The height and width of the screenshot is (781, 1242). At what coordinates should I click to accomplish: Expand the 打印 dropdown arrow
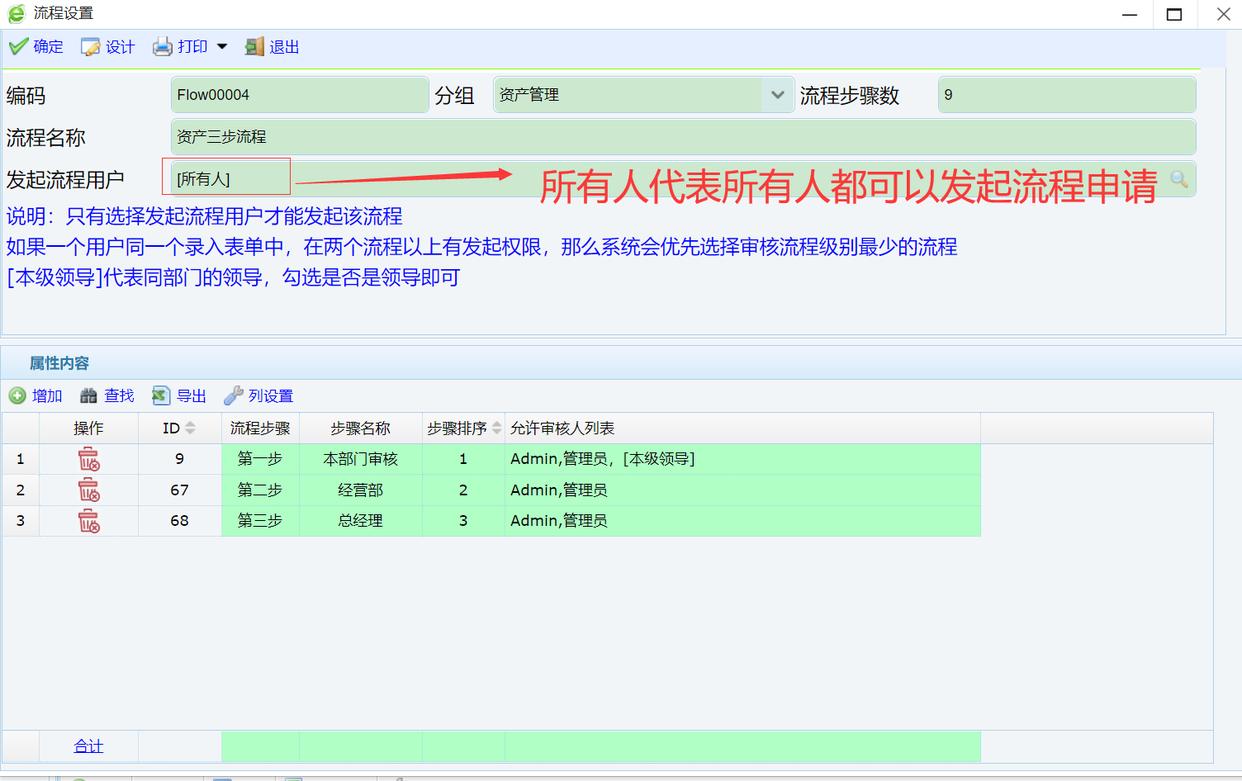pos(222,47)
